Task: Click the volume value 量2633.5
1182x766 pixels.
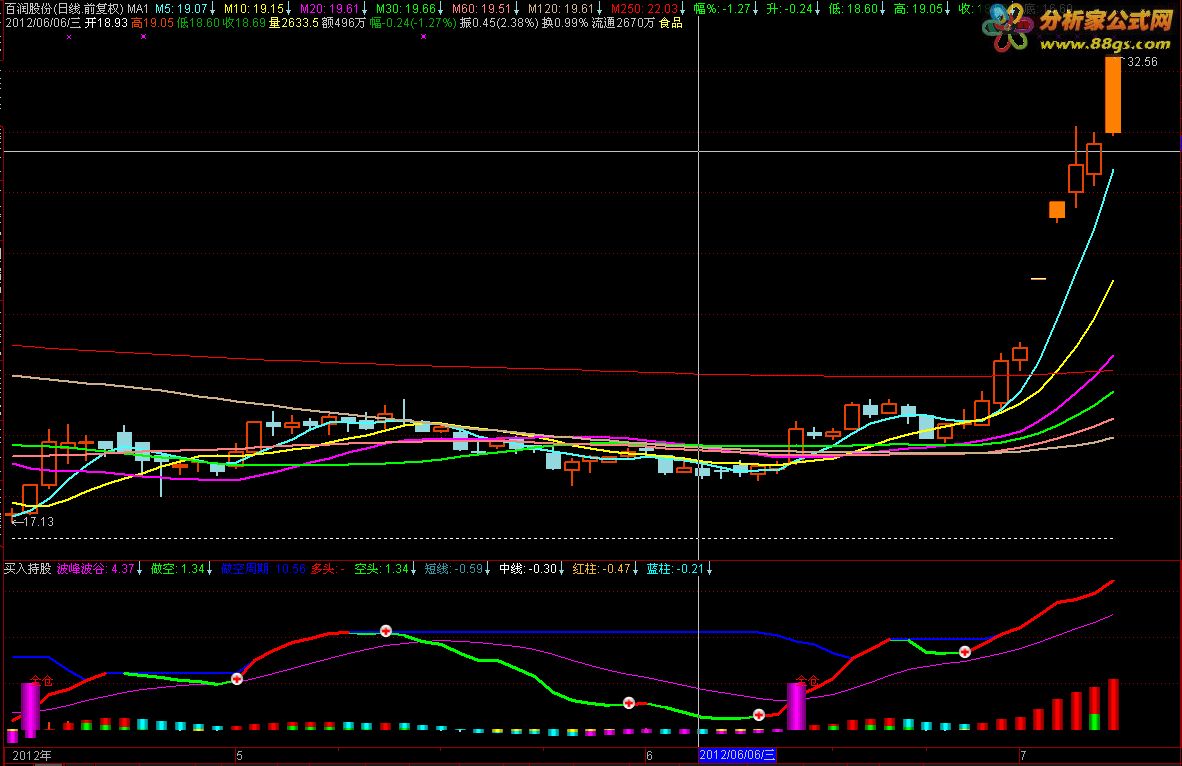Action: 293,23
